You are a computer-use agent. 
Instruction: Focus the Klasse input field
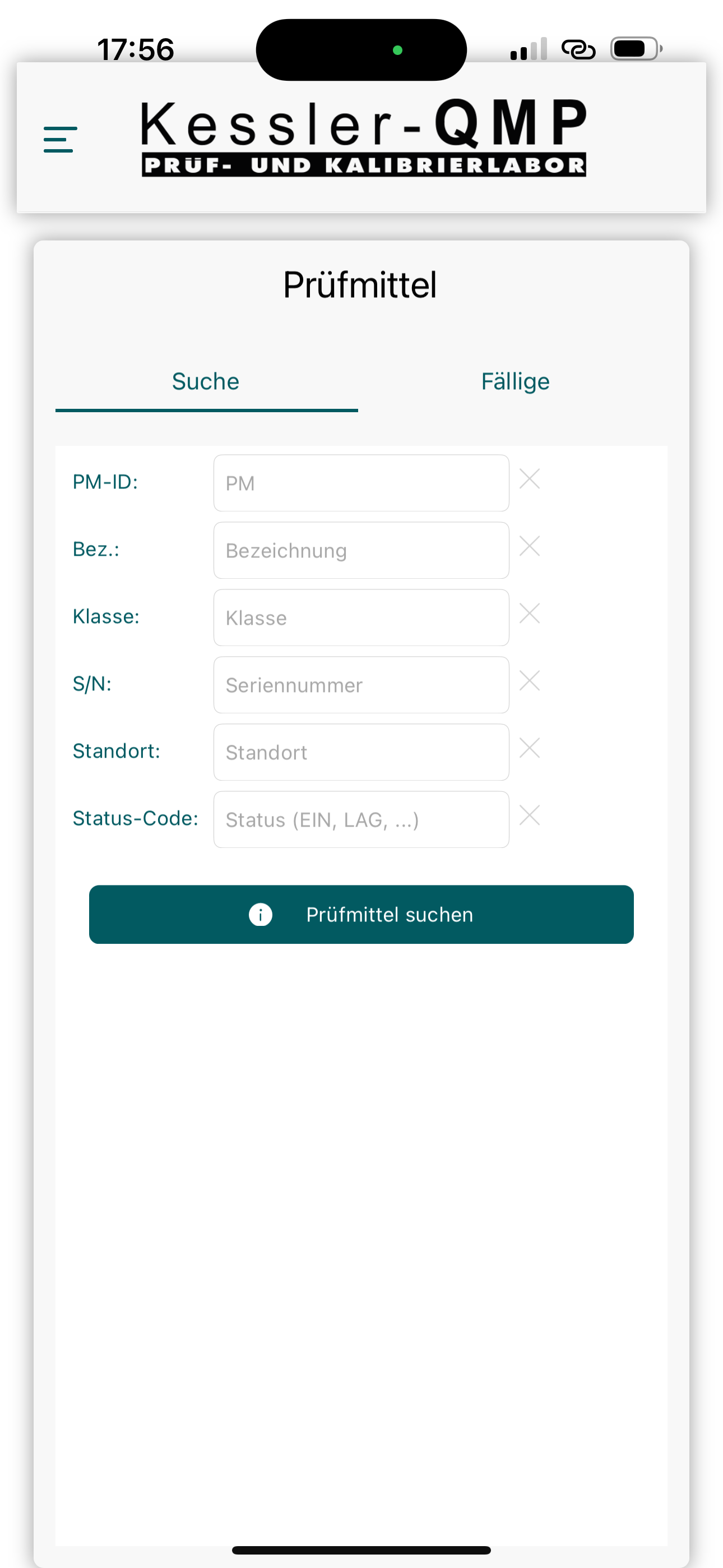coord(361,618)
